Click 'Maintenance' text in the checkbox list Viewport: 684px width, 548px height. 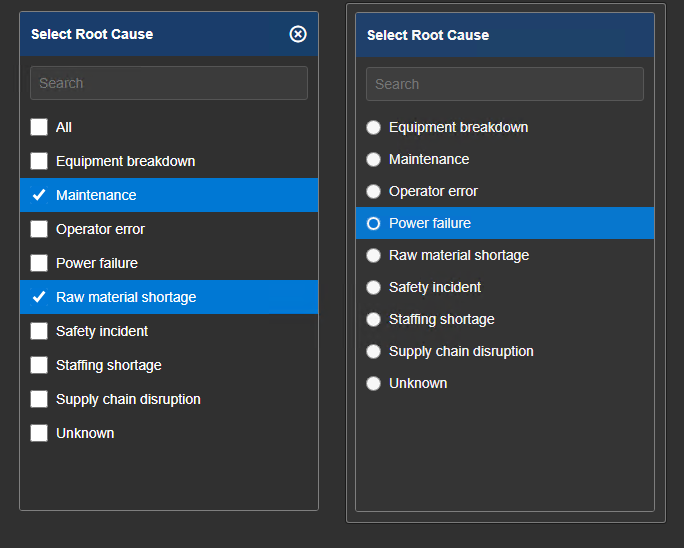click(96, 195)
